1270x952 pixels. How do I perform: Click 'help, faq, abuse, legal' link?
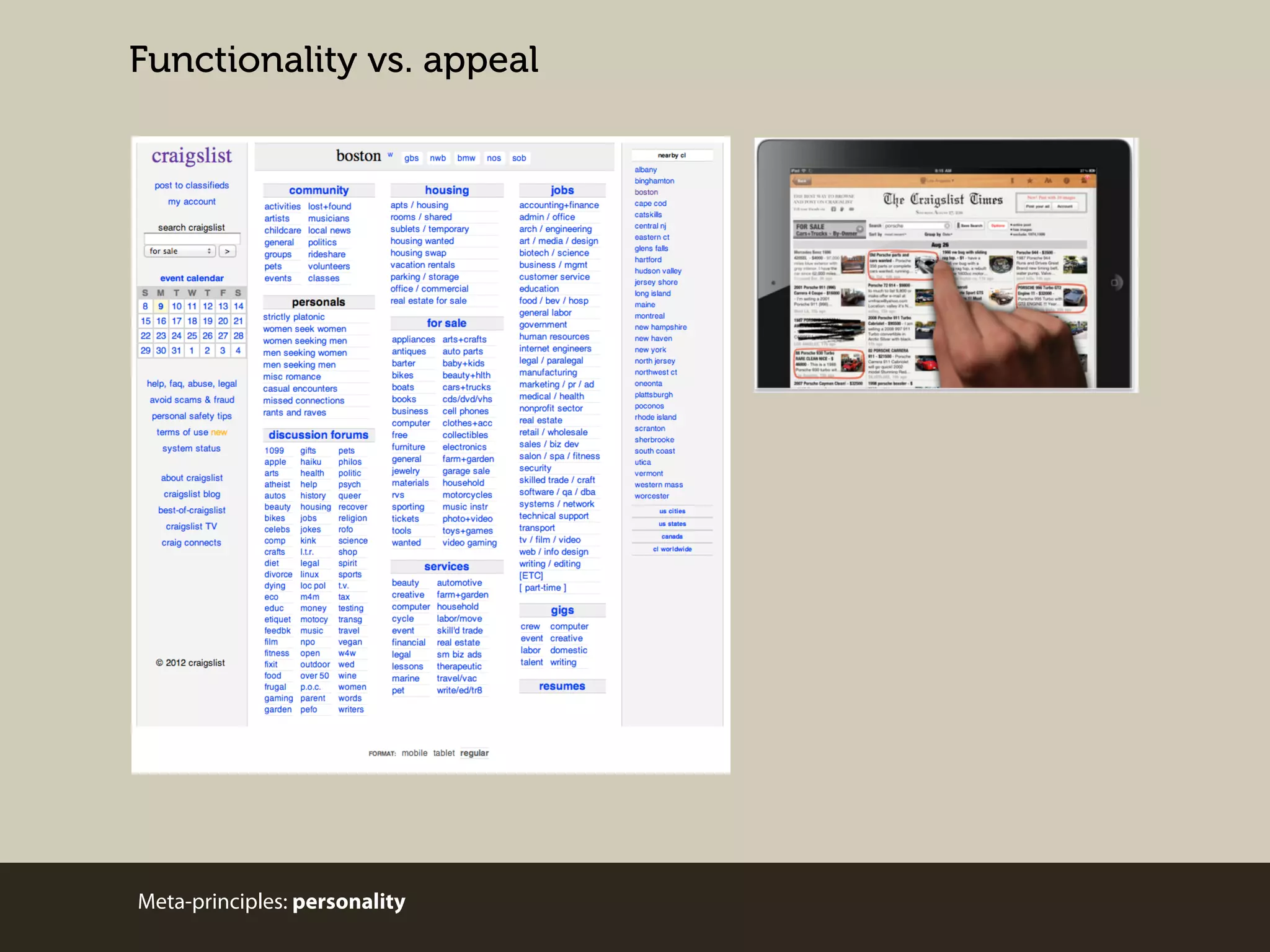pyautogui.click(x=192, y=384)
